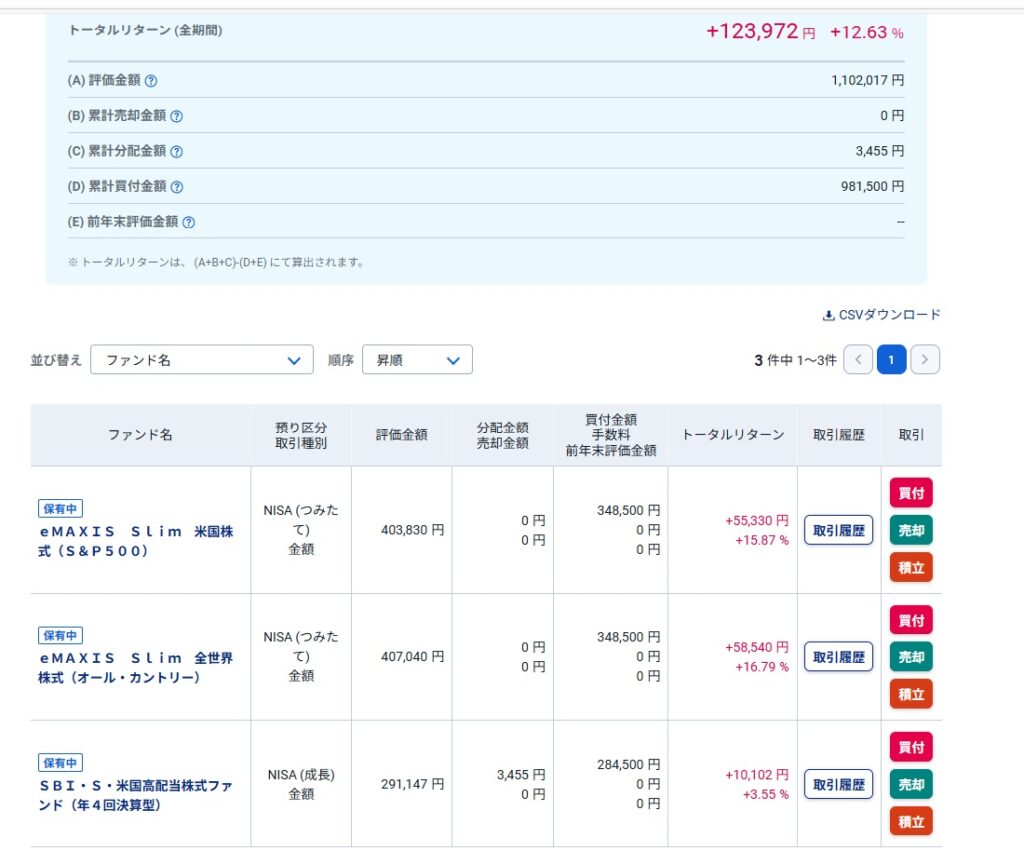
Task: Open 取引履歴 for eMAXIS Slim S&P500
Action: click(x=838, y=530)
